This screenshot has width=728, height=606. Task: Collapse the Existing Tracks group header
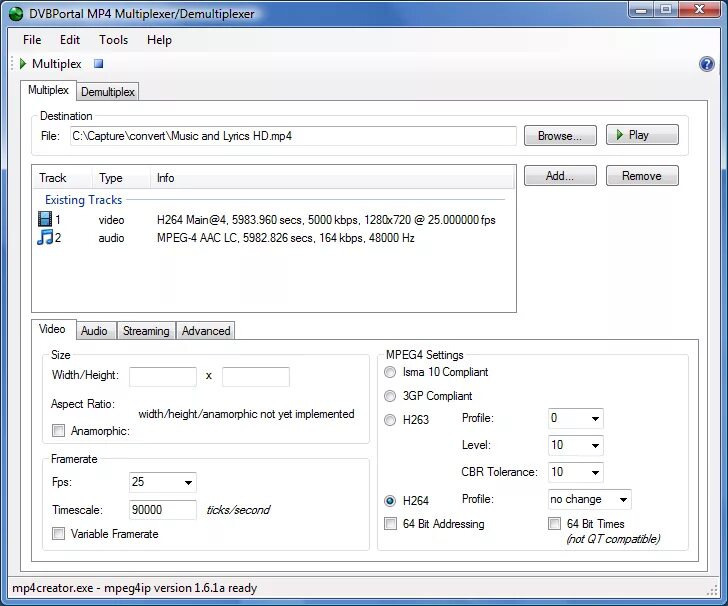tap(84, 200)
